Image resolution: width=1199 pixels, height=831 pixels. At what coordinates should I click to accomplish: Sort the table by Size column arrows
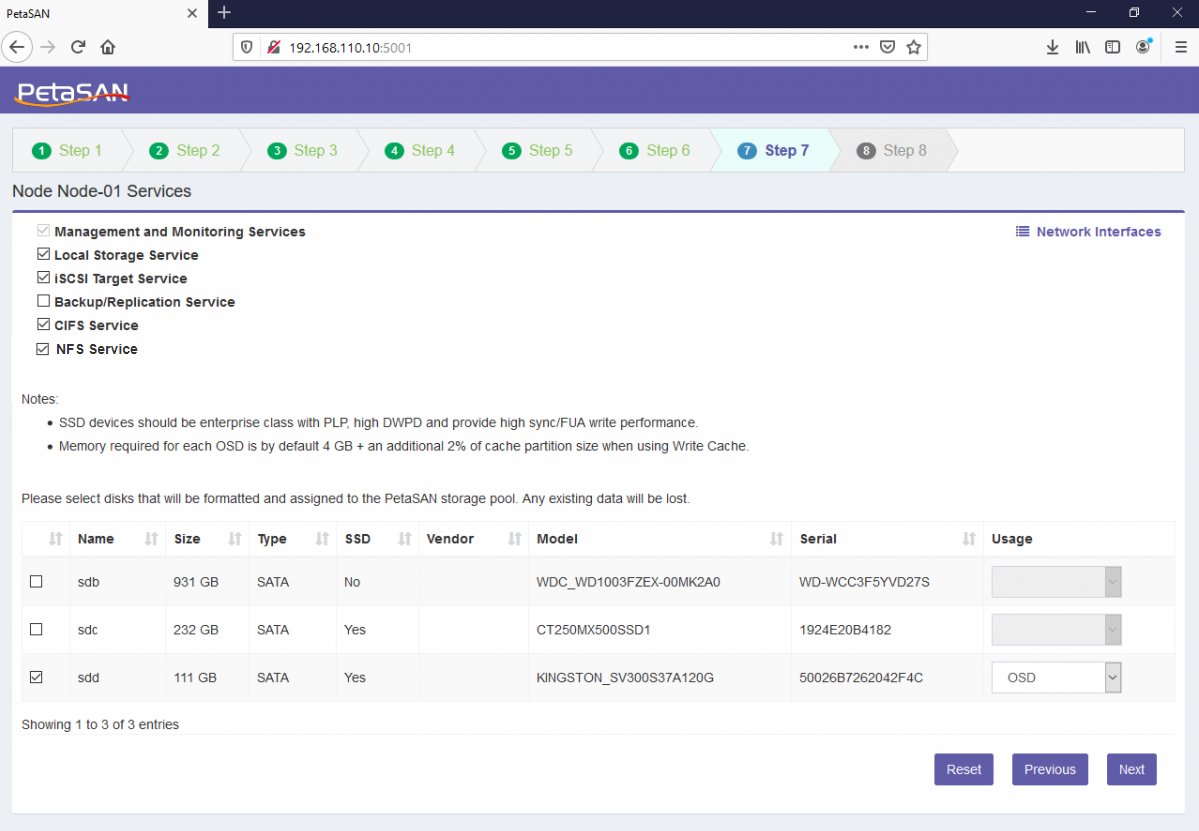(235, 539)
